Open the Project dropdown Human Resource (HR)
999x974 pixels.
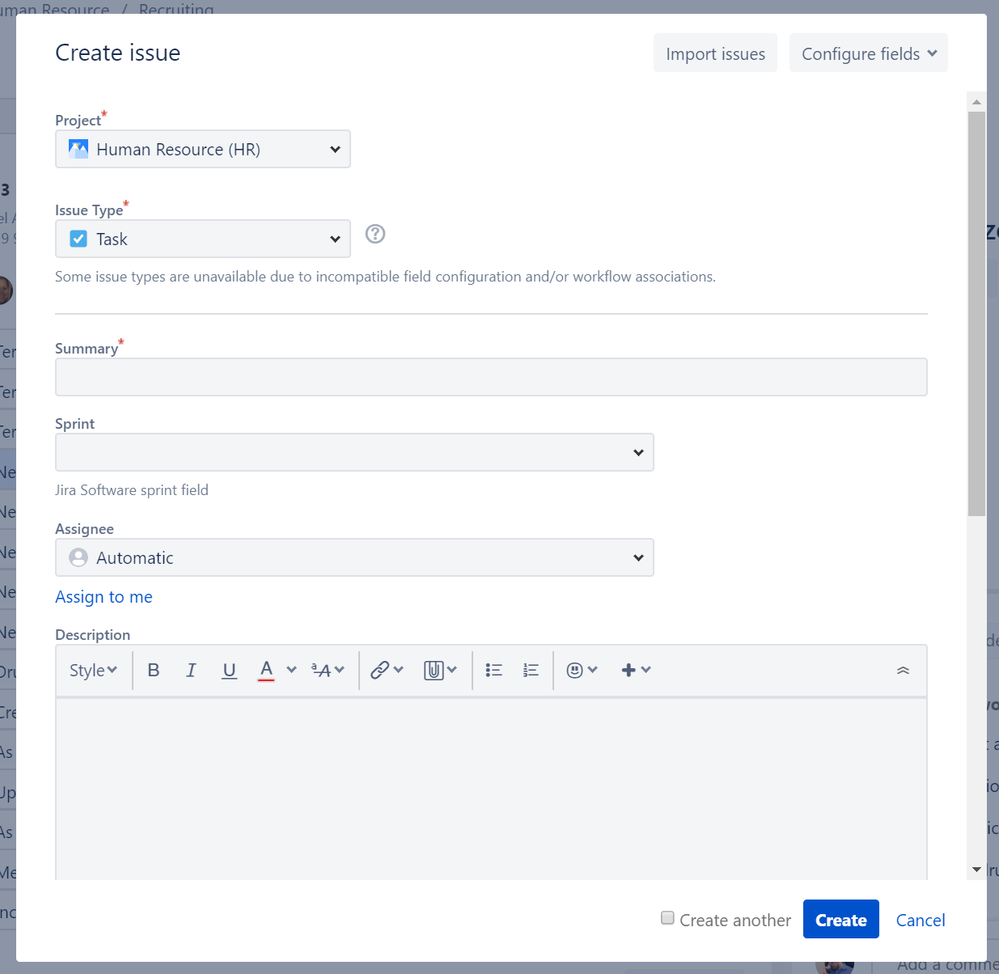(x=203, y=149)
